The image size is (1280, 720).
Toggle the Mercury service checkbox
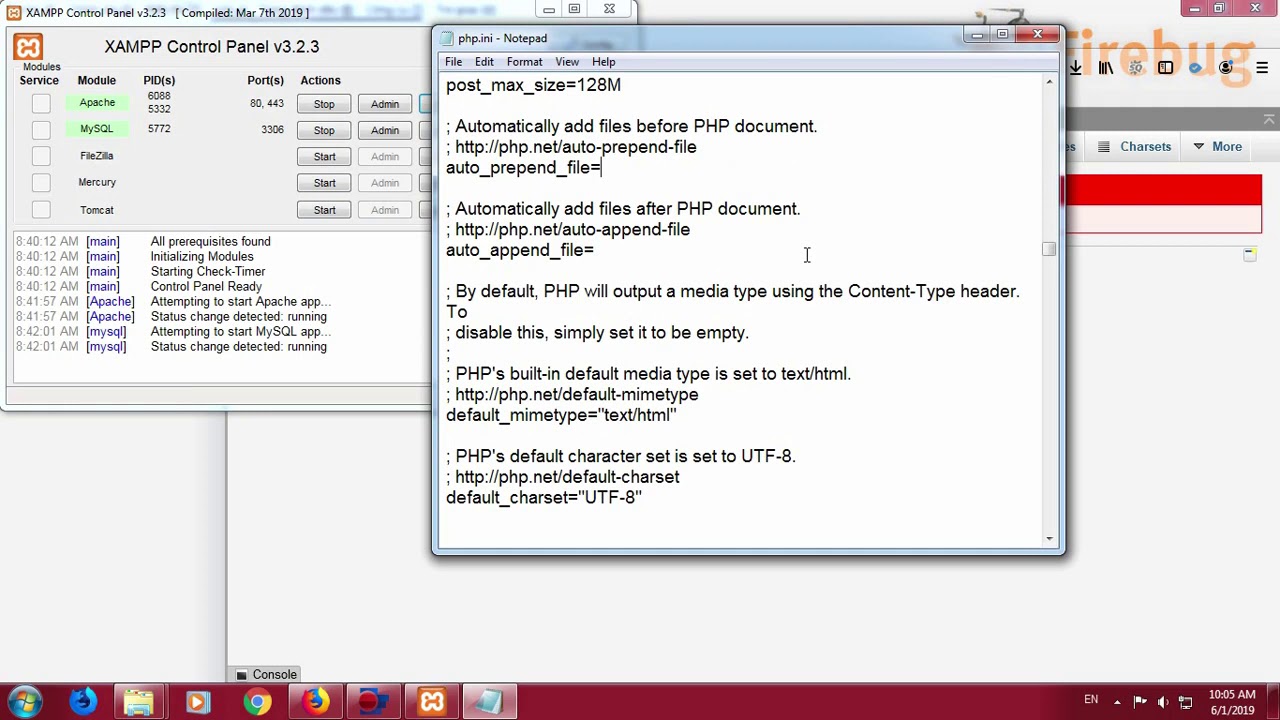[x=41, y=183]
